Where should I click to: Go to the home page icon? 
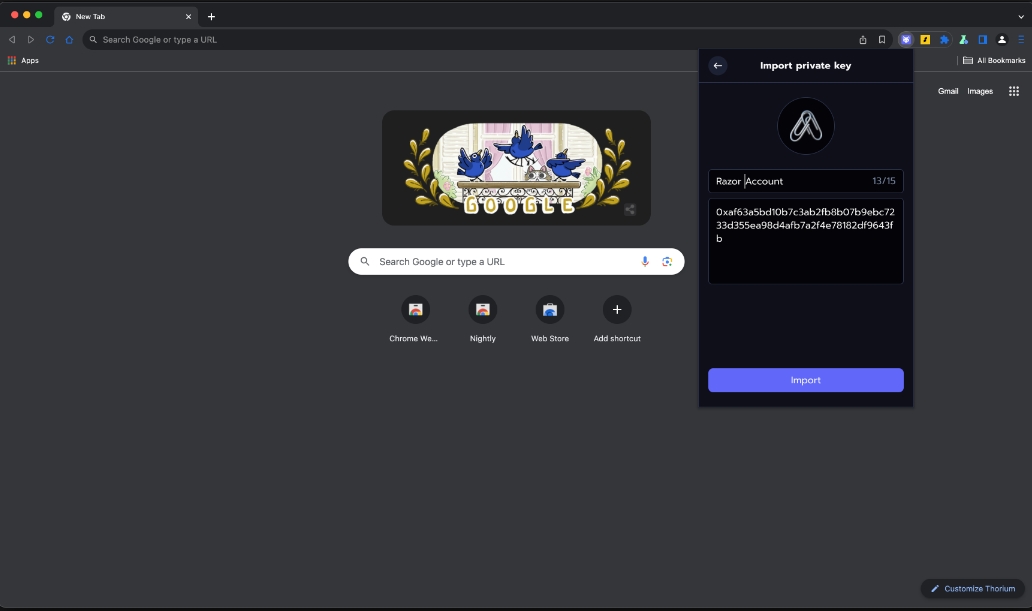[69, 40]
